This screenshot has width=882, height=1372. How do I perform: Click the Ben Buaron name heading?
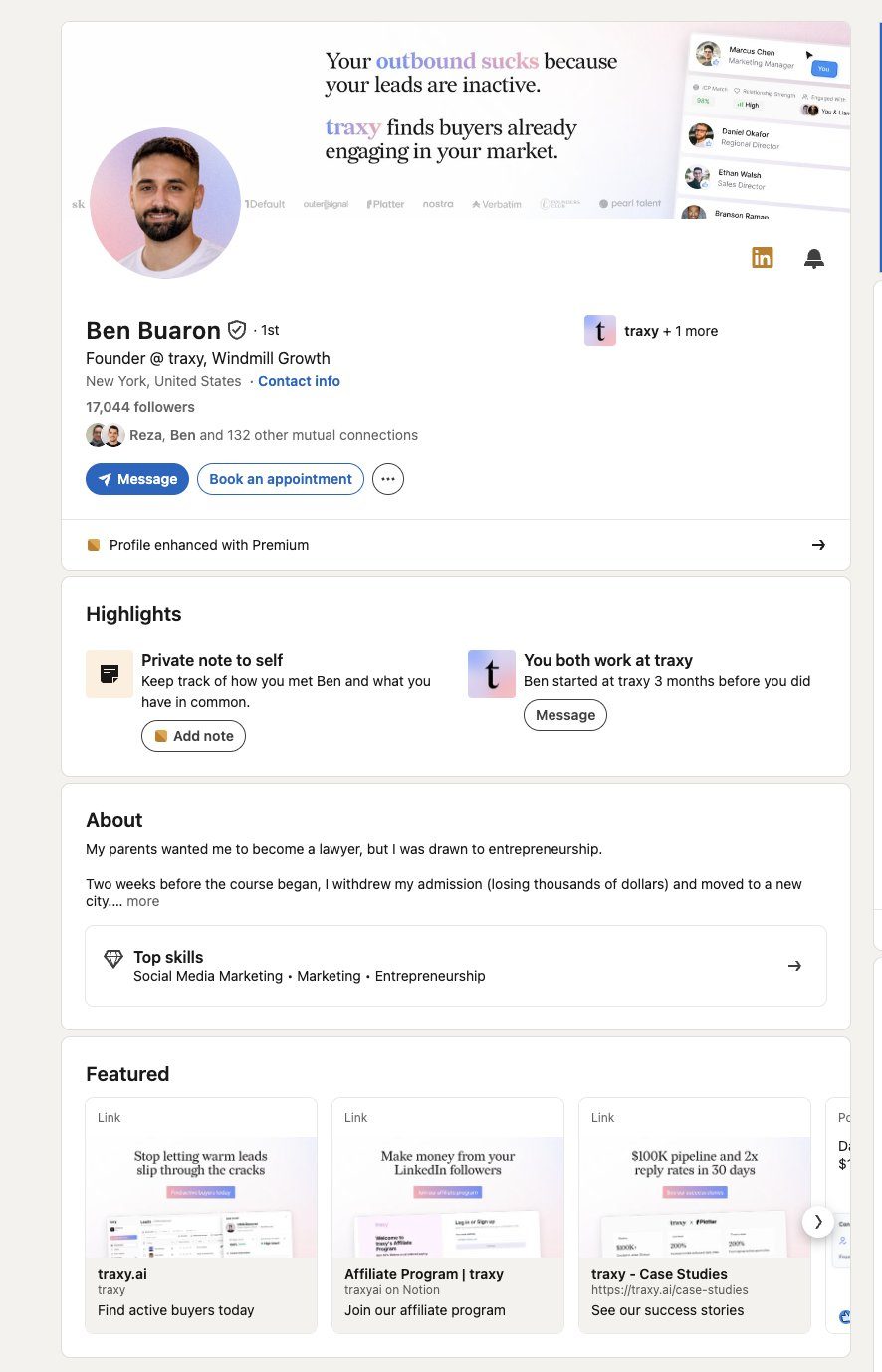(153, 330)
